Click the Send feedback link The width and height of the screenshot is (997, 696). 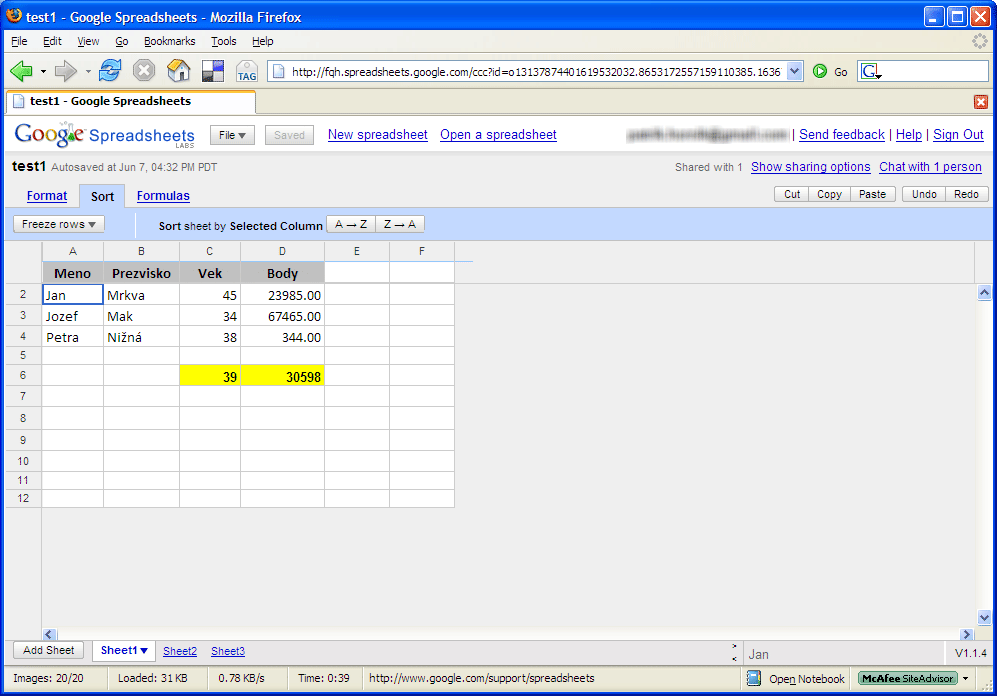coord(842,135)
